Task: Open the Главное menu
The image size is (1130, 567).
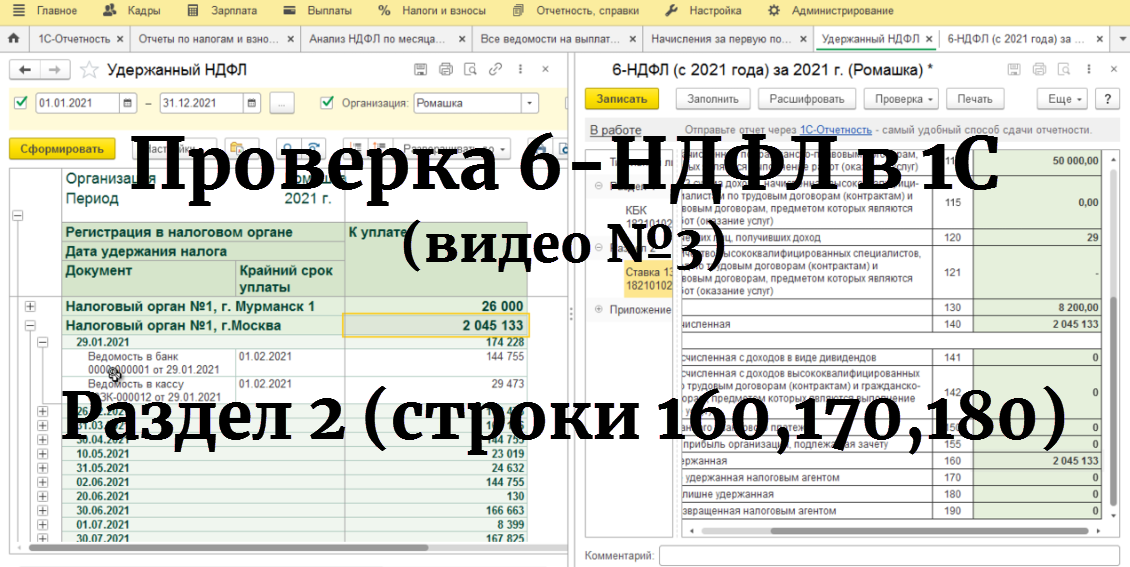Action: (x=56, y=11)
